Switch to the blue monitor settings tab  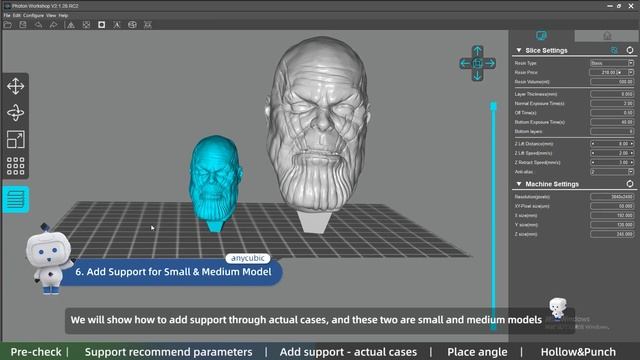(541, 36)
